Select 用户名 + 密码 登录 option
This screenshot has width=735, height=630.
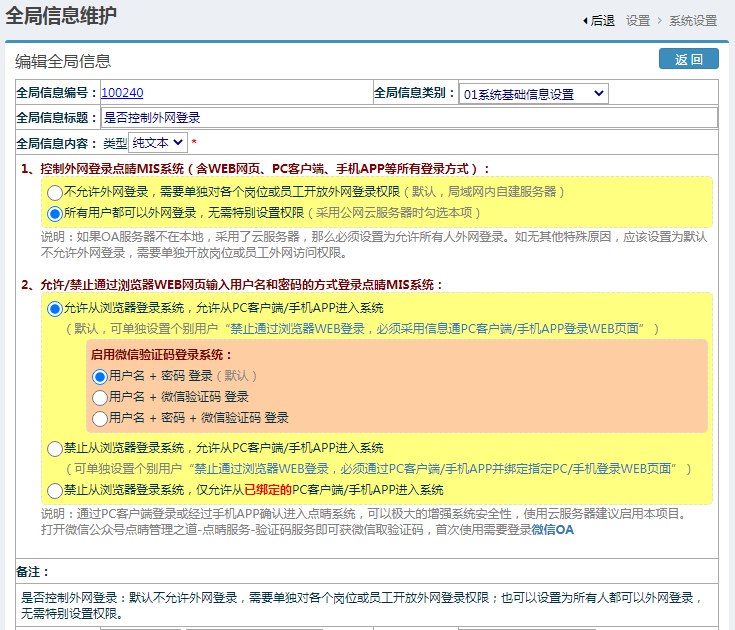99,377
